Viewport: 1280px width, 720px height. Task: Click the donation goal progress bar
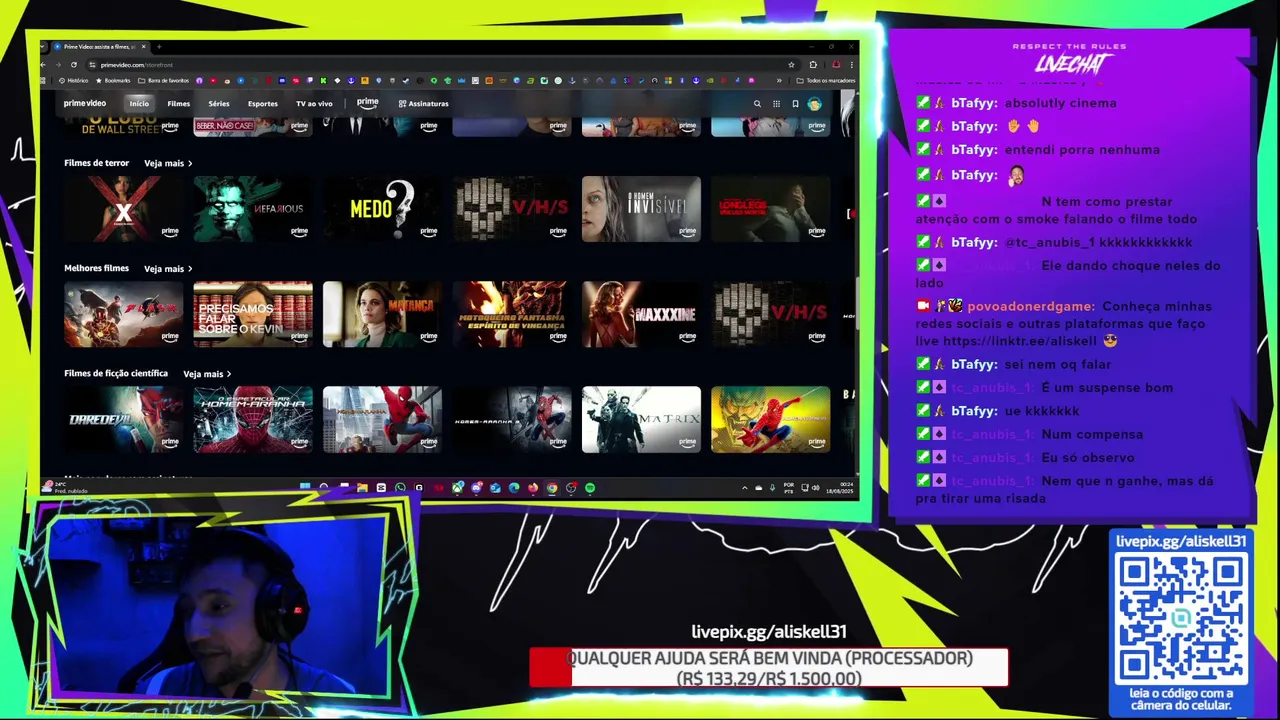(x=768, y=668)
